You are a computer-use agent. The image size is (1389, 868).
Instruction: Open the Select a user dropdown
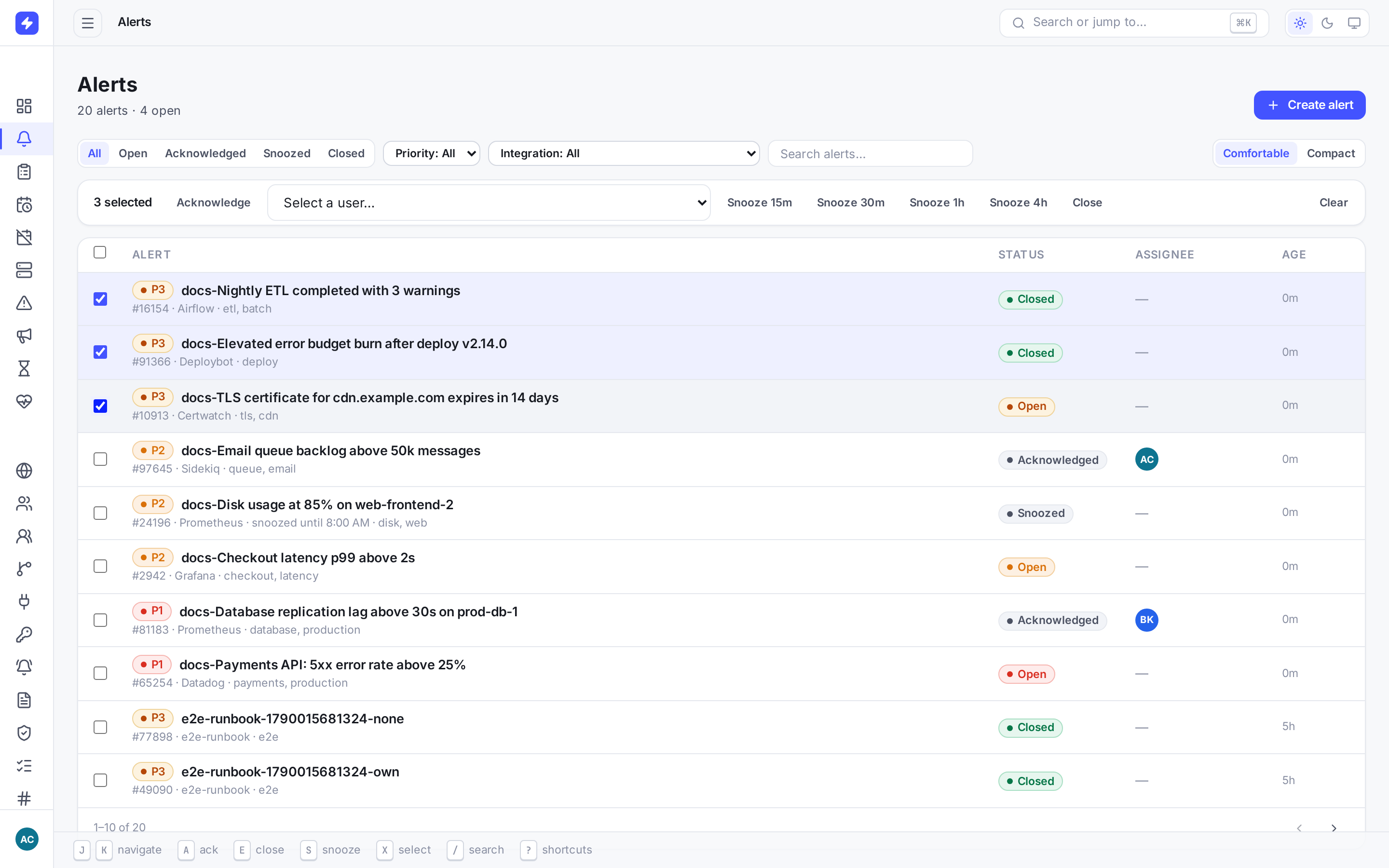pyautogui.click(x=489, y=203)
